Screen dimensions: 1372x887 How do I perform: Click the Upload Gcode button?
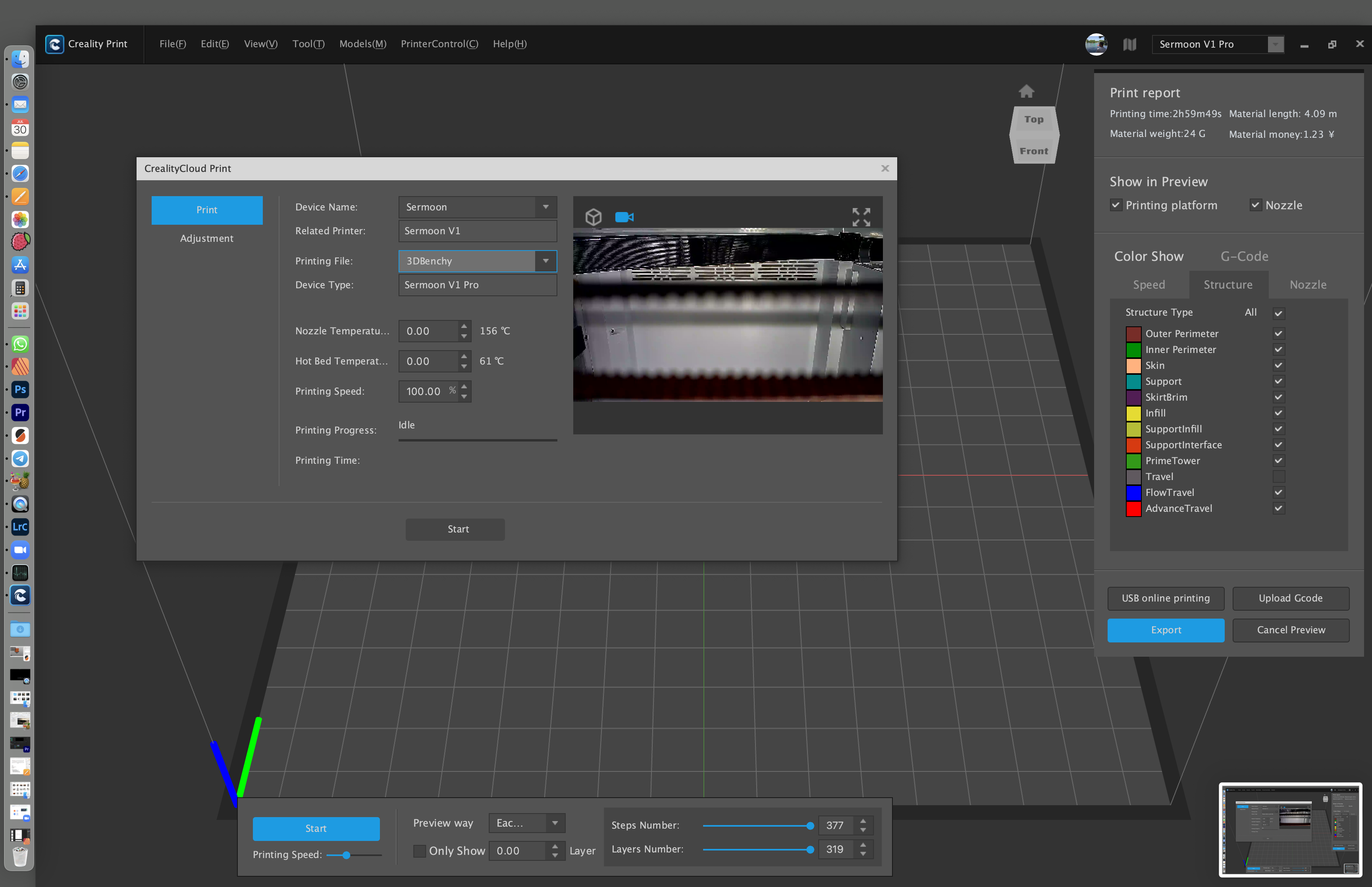pyautogui.click(x=1290, y=598)
